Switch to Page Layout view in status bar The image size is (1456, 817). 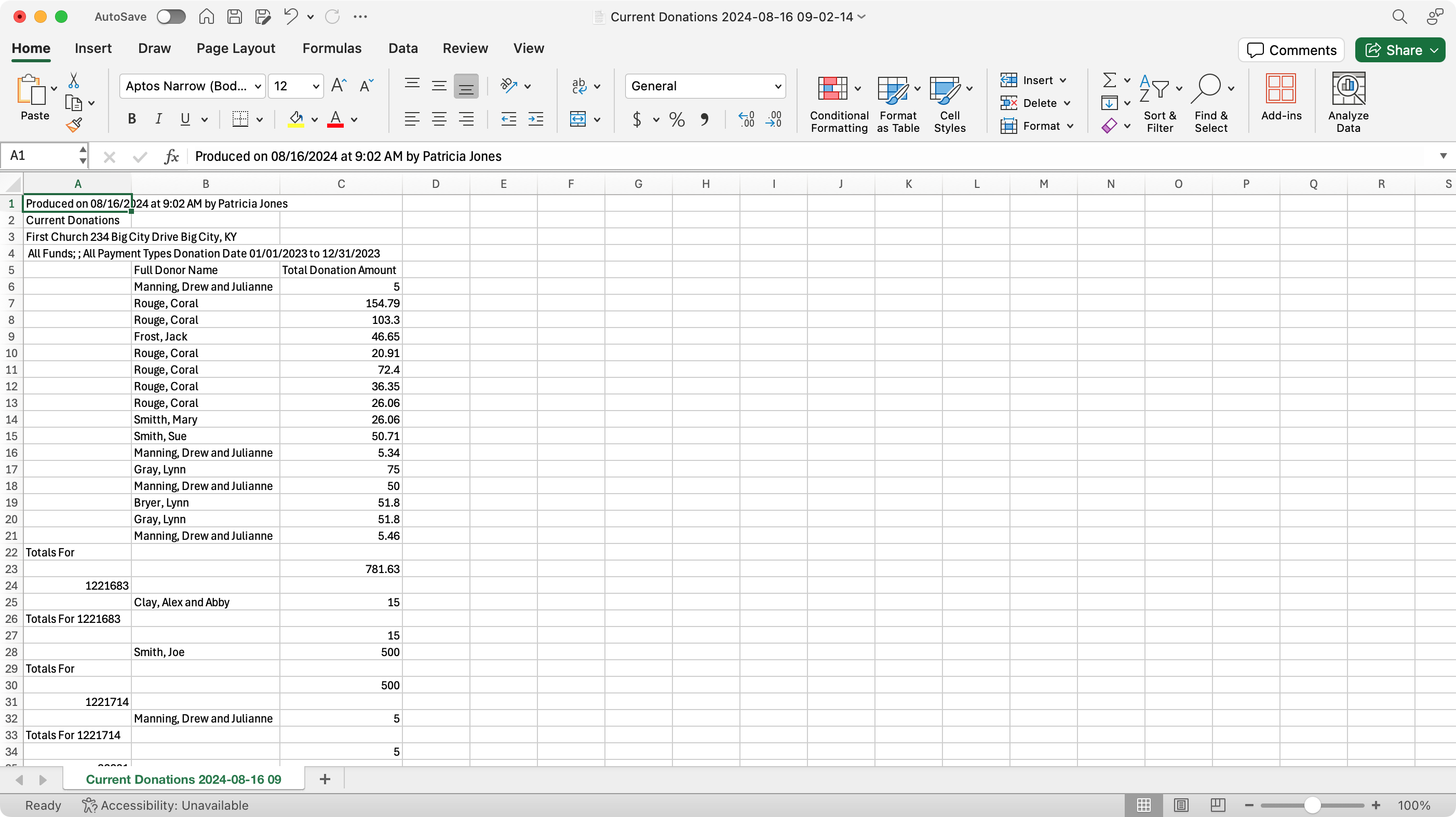tap(1181, 805)
